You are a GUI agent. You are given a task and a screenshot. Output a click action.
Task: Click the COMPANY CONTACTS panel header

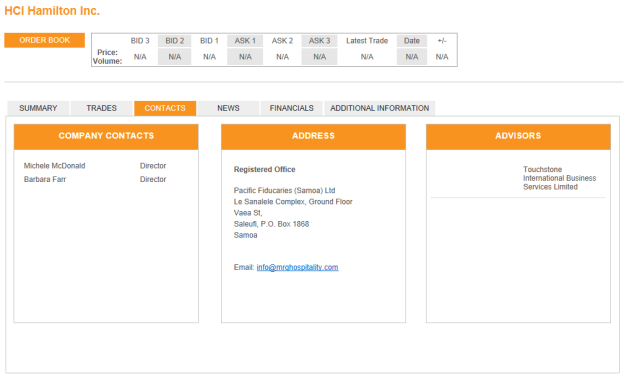click(x=106, y=137)
